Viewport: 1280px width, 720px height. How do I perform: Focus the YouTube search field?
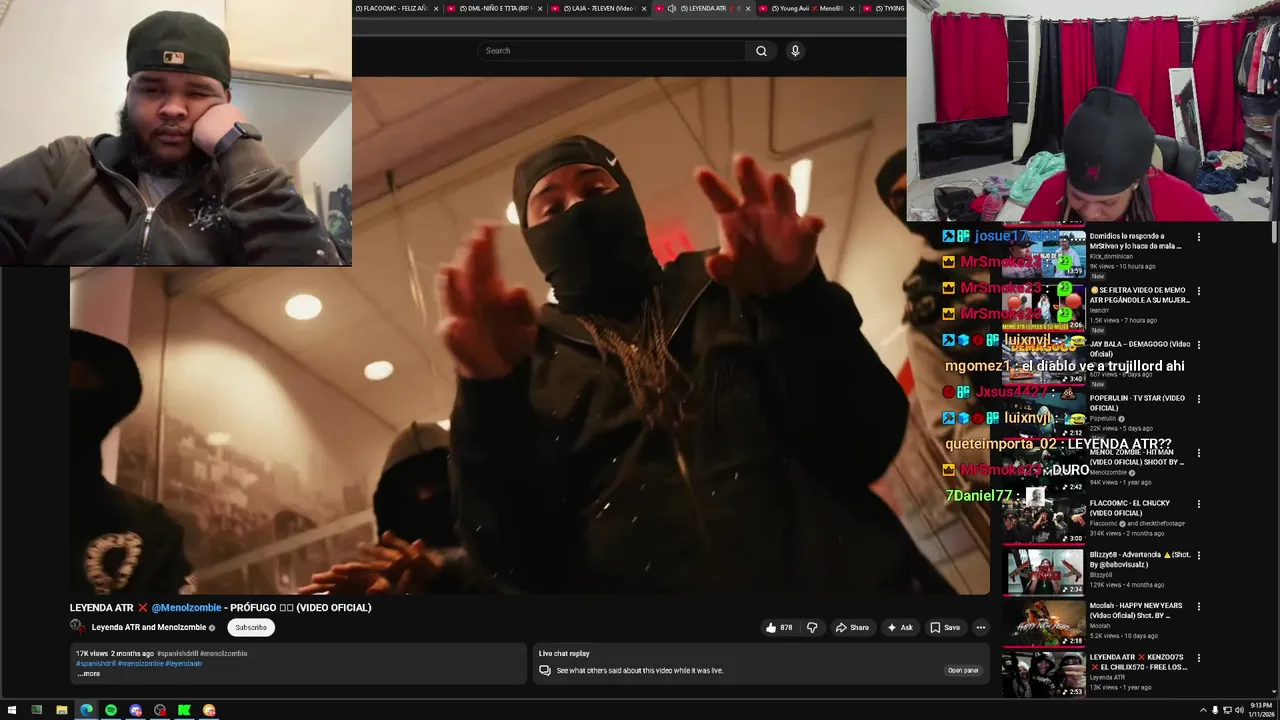click(x=612, y=51)
